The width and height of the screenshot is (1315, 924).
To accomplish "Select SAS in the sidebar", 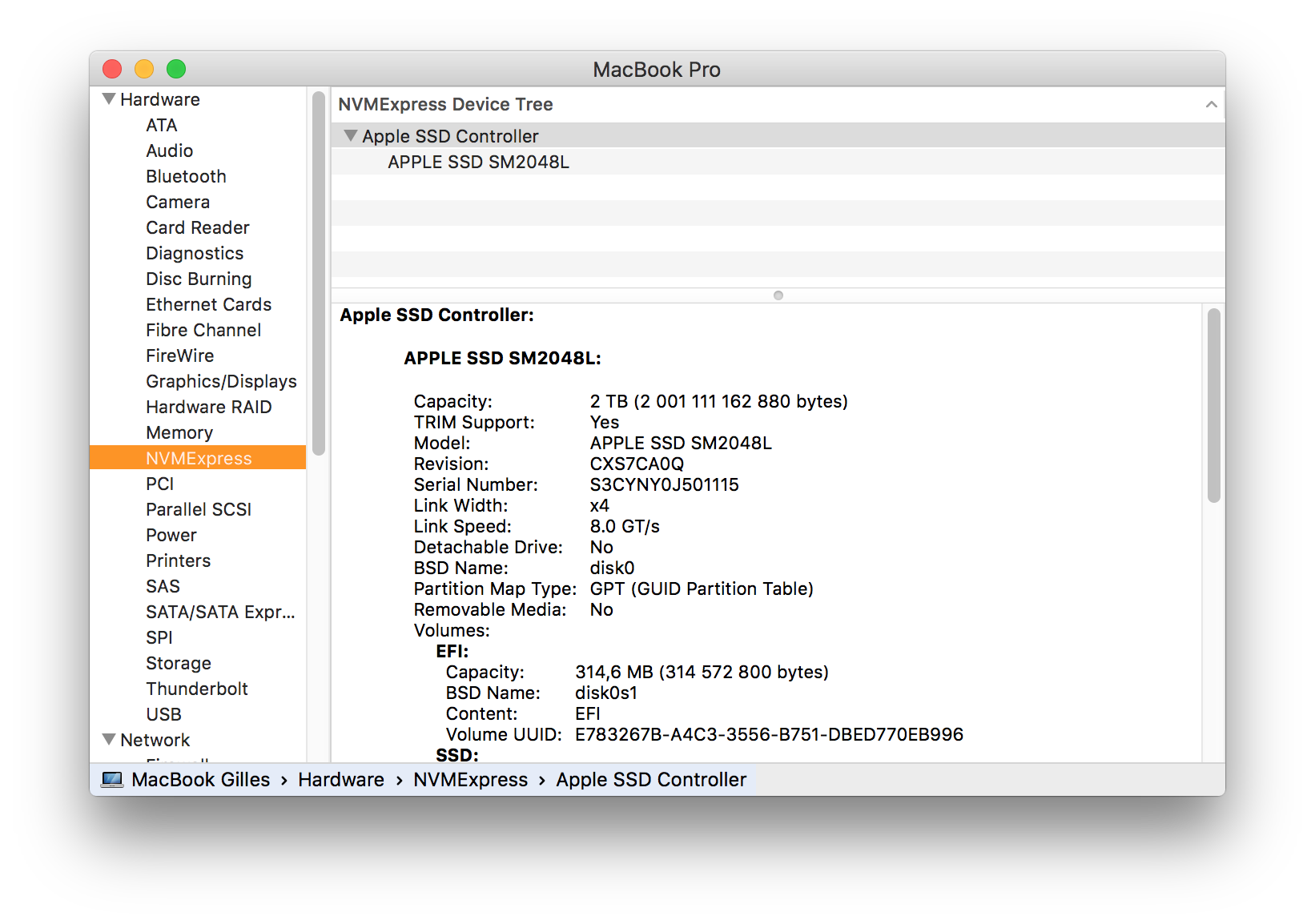I will click(163, 586).
